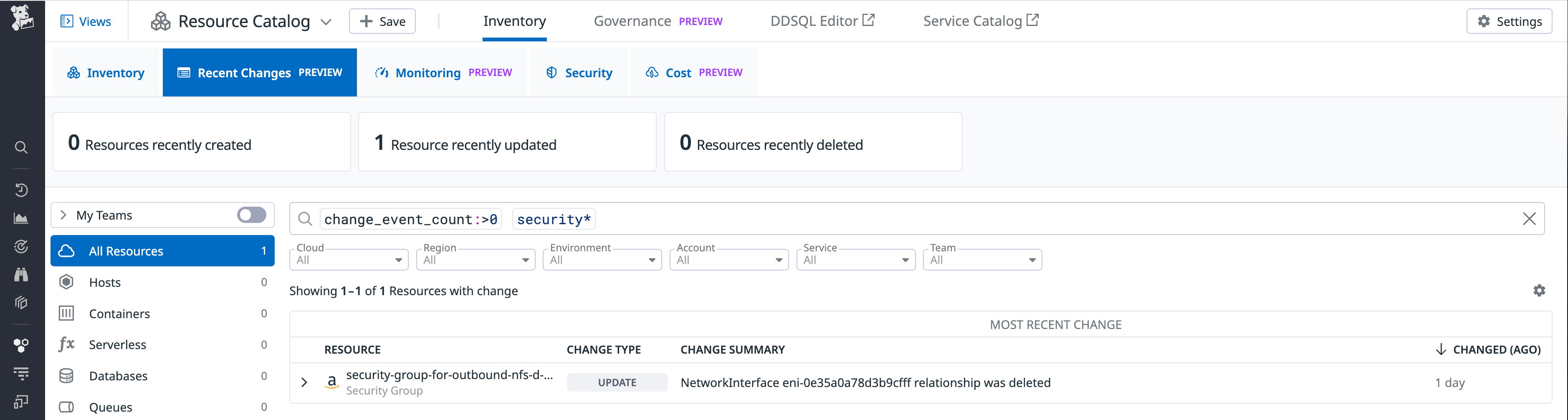The width and height of the screenshot is (1568, 420).
Task: Click the Save button
Action: pyautogui.click(x=382, y=21)
